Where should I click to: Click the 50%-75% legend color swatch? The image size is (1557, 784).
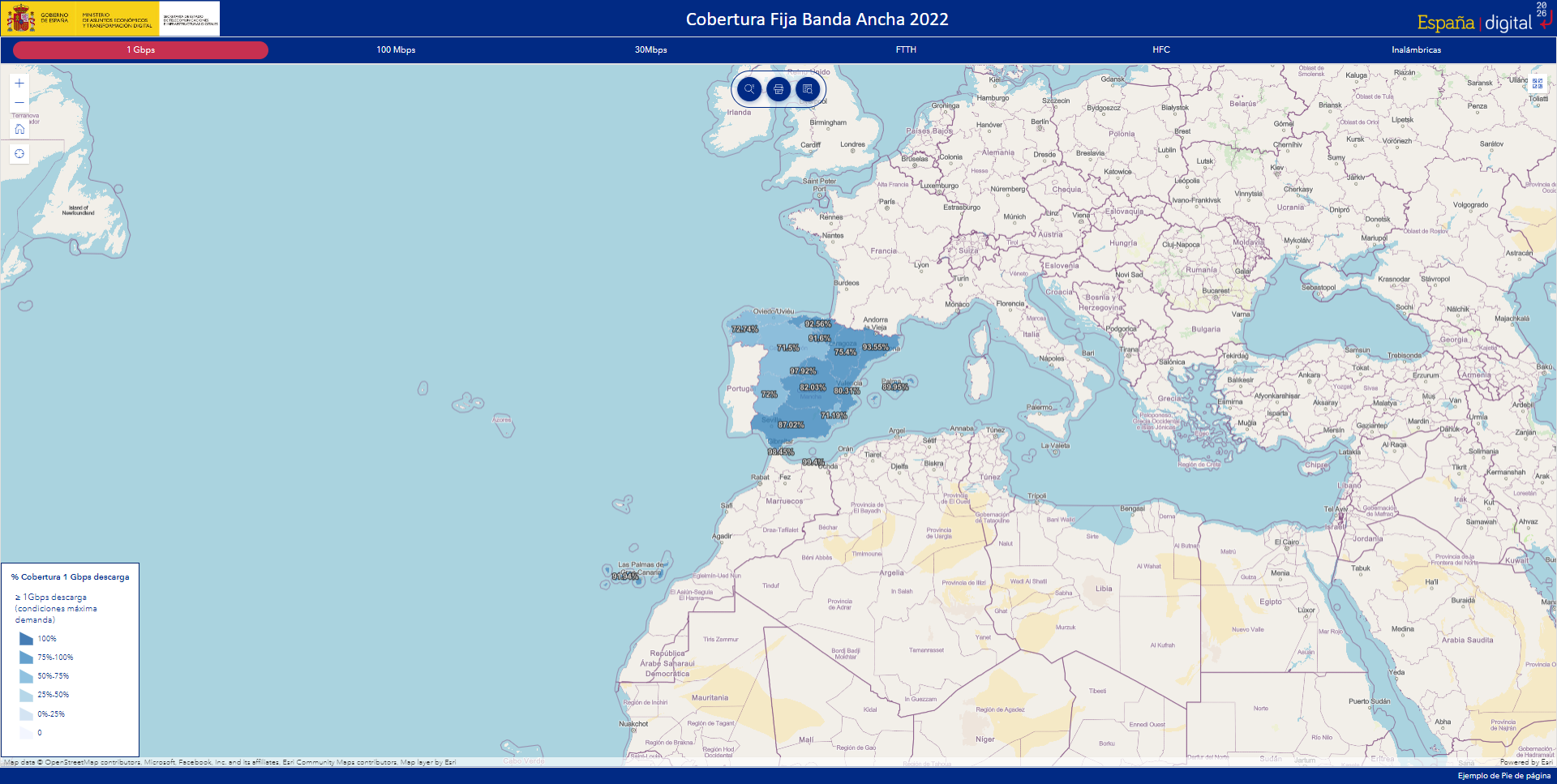(26, 676)
